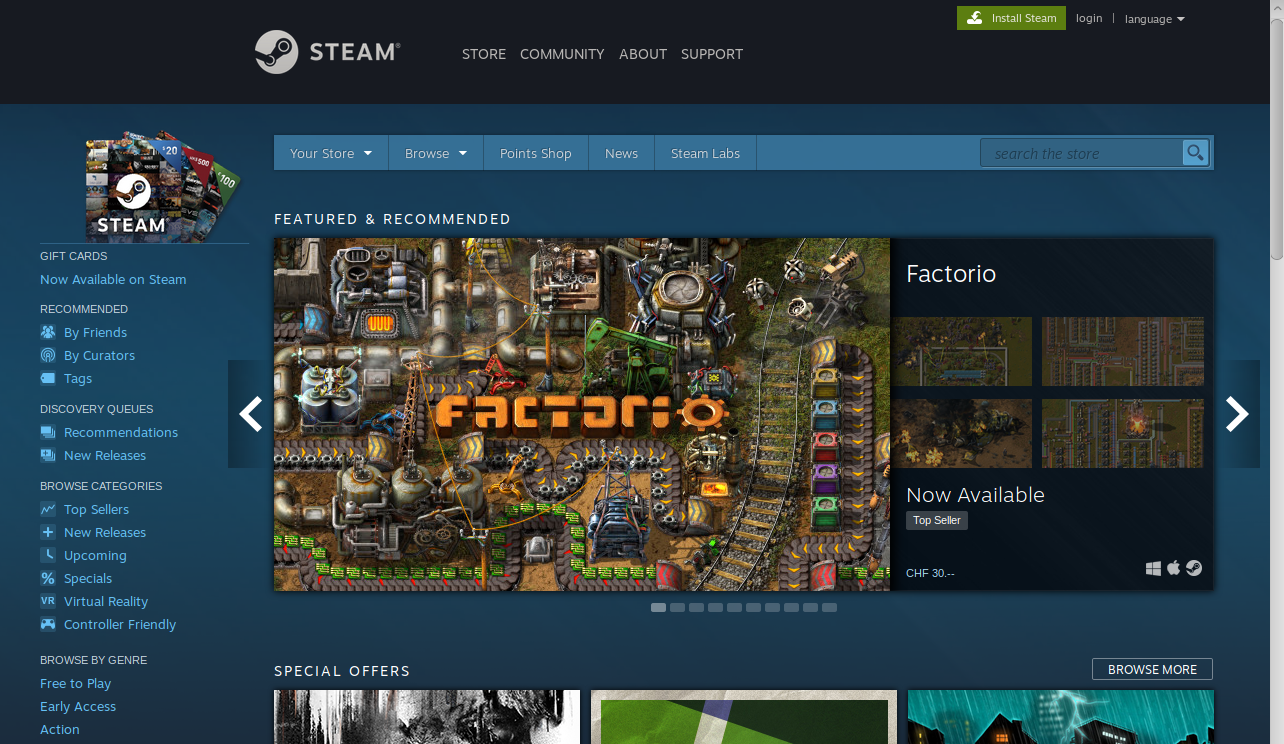Screen dimensions: 1284x744
Task: Expand the Your Store dropdown
Action: click(x=330, y=153)
